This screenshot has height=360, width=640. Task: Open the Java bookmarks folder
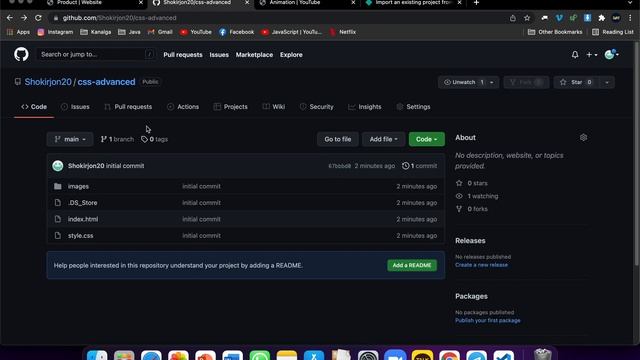tap(129, 32)
